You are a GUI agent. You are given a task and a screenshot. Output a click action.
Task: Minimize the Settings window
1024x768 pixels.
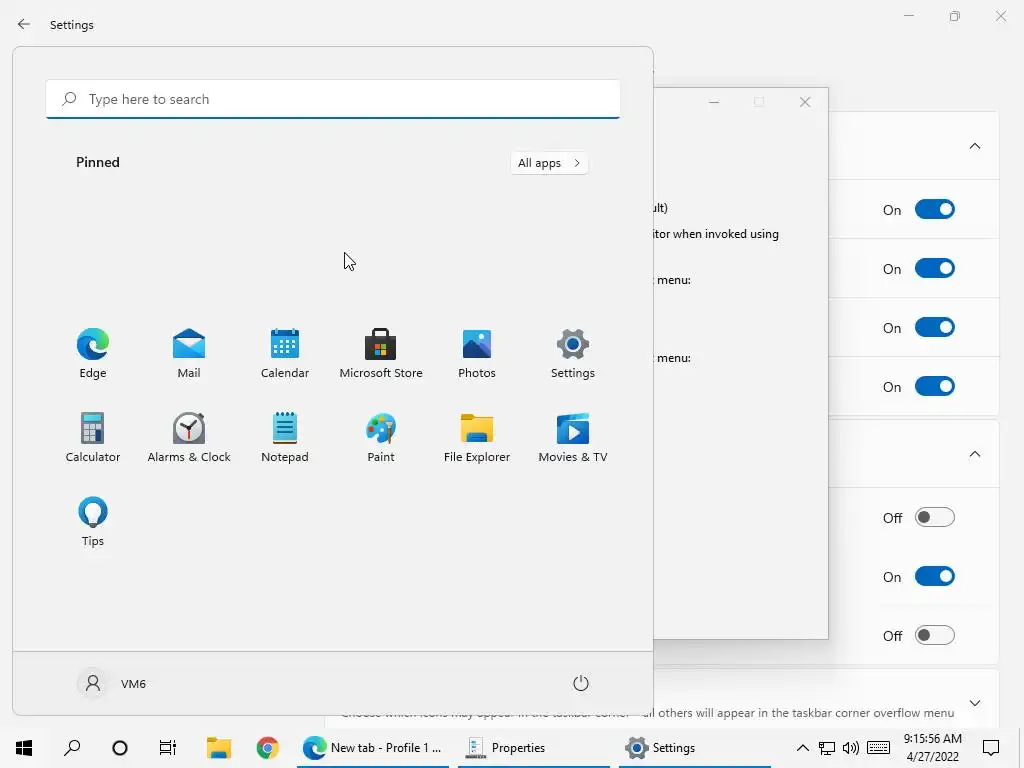pyautogui.click(x=909, y=16)
